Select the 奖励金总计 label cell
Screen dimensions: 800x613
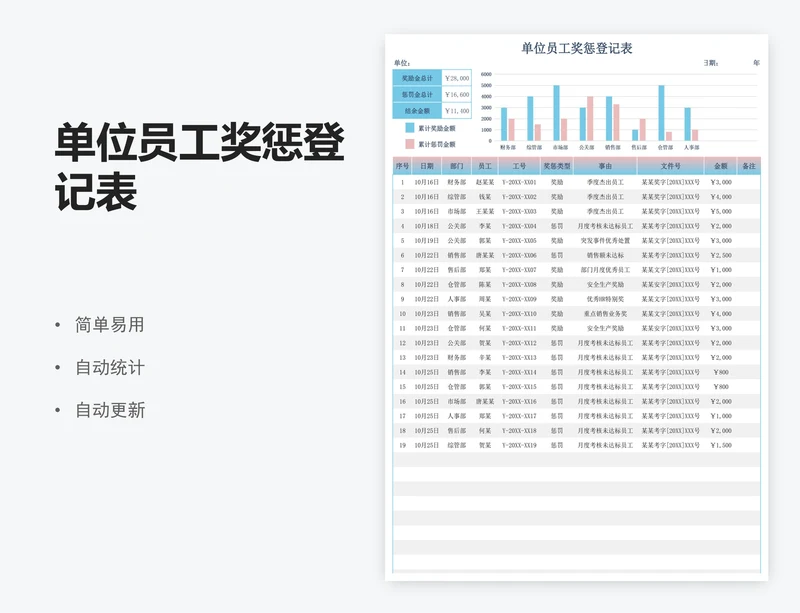pyautogui.click(x=417, y=78)
